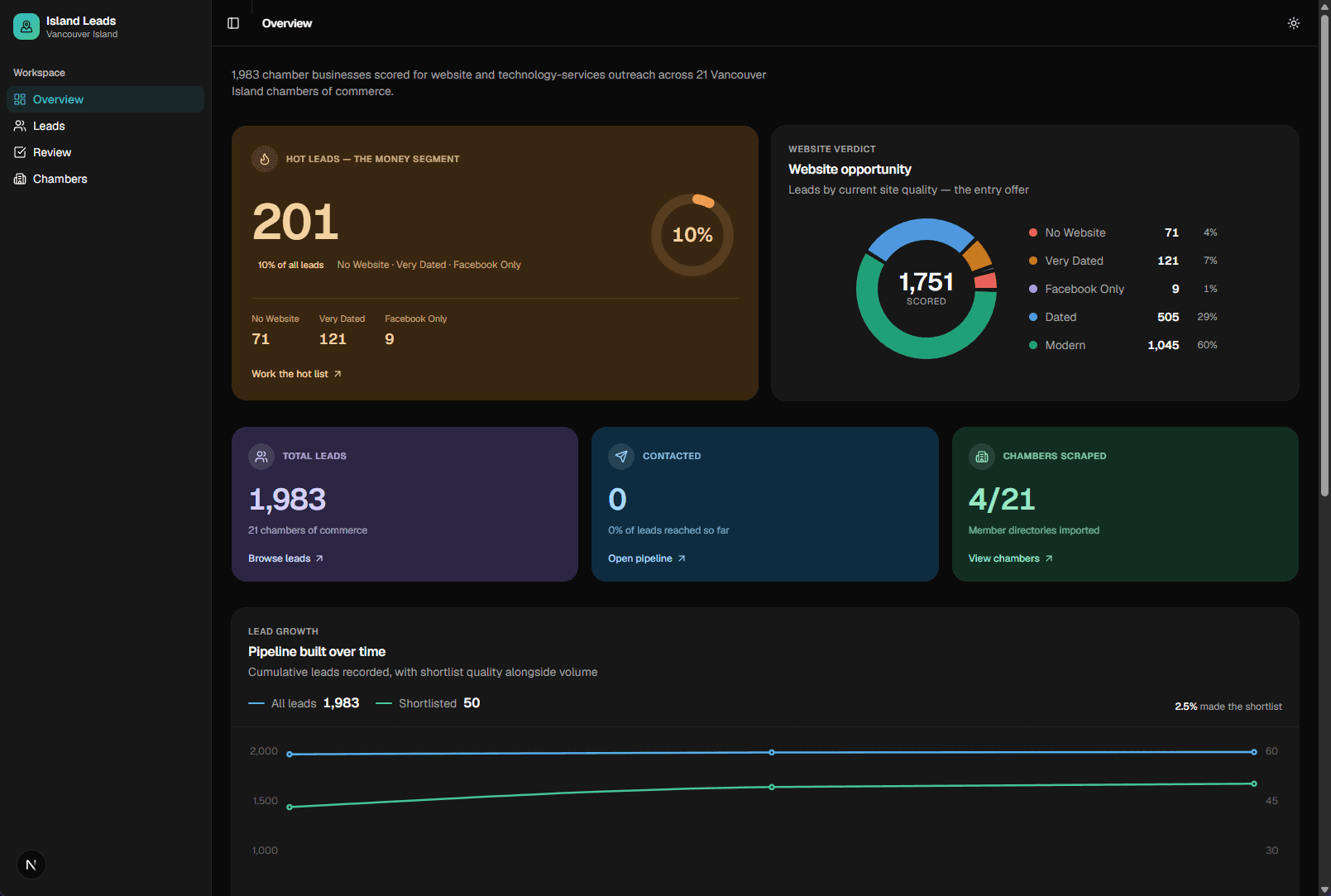Click the Contacted paper plane icon

coord(621,456)
